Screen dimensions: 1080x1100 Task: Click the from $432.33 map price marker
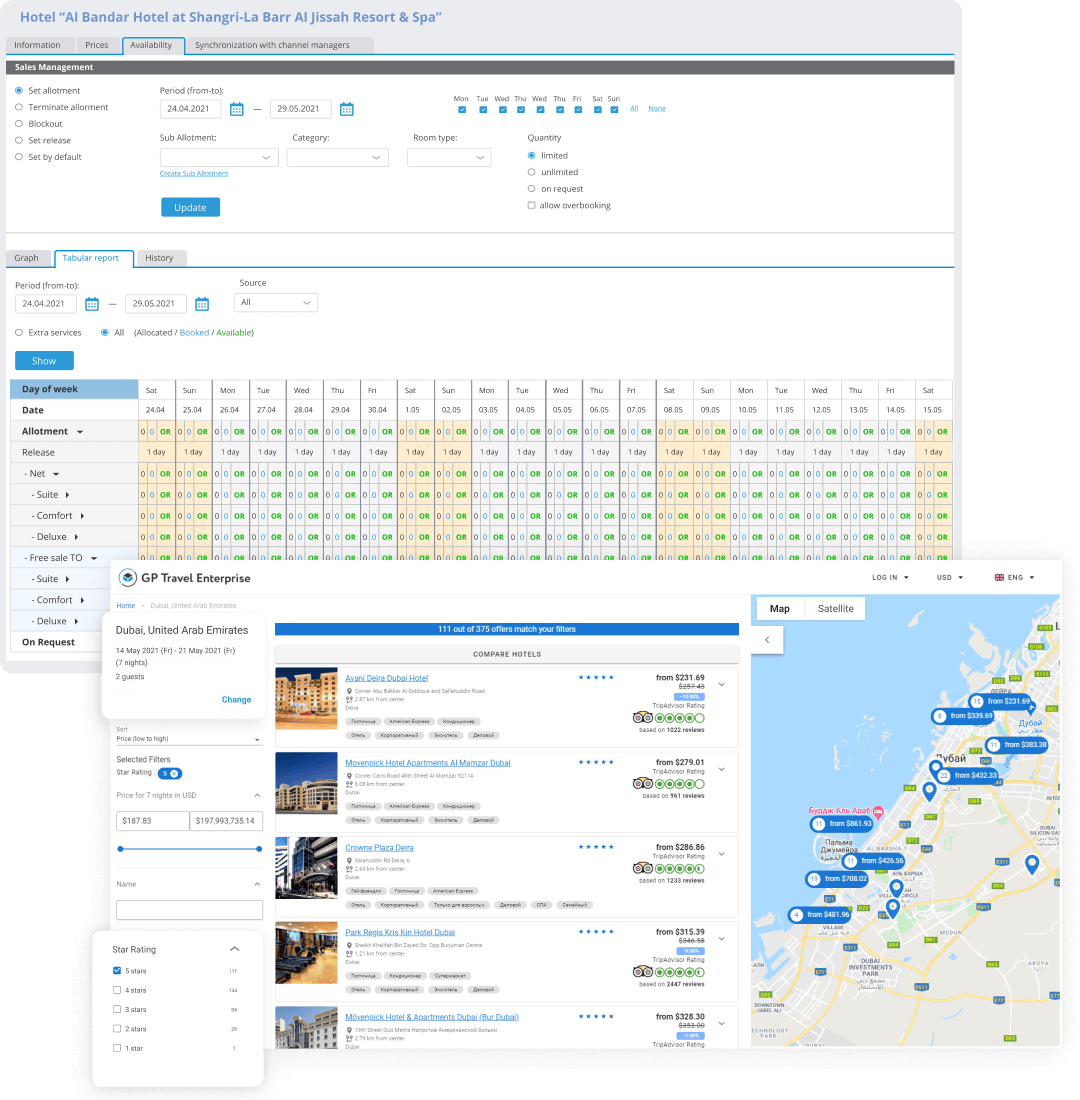[x=967, y=775]
